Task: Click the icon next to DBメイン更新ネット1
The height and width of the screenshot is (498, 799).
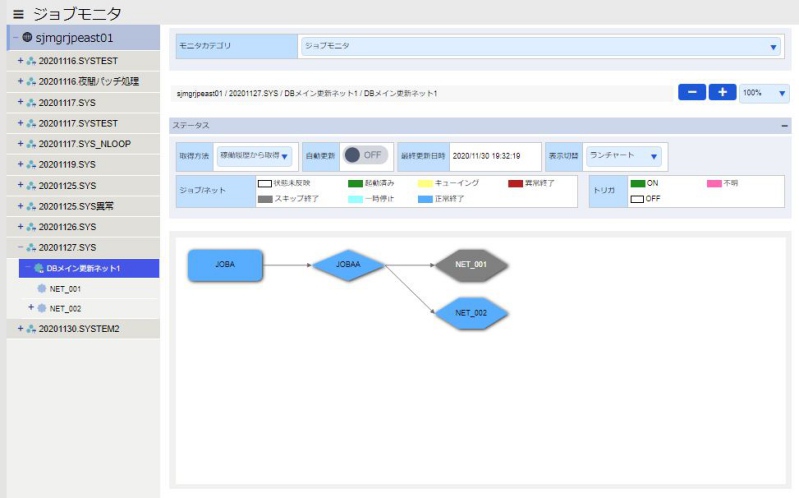Action: coord(39,268)
